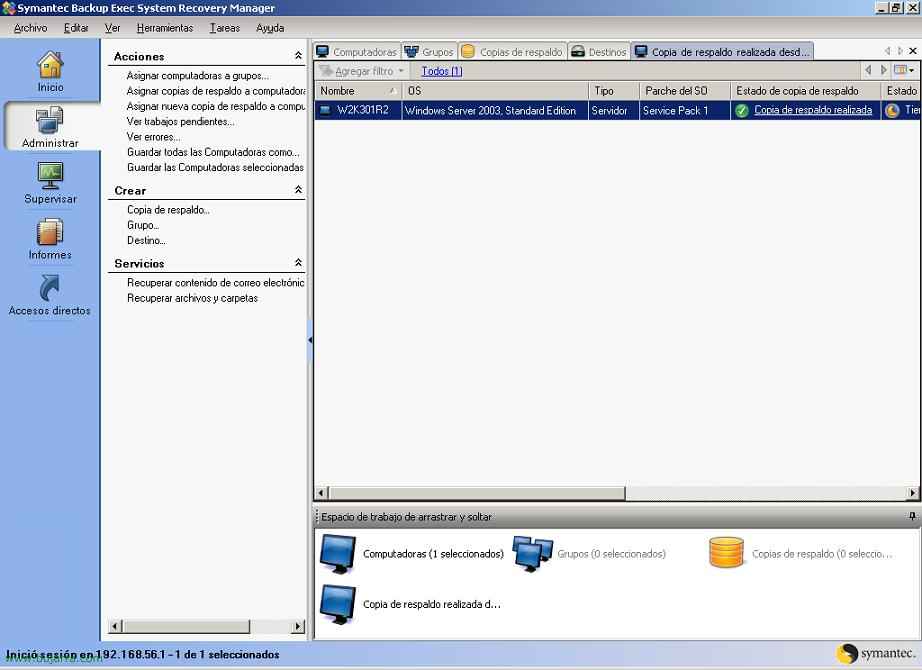Open the Supervisar monitor icon

coord(50,176)
